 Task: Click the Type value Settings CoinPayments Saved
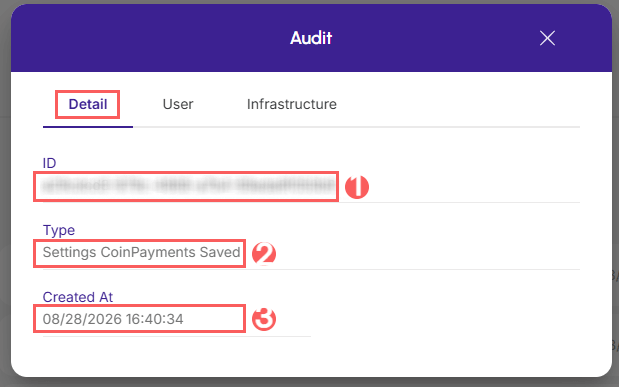142,252
